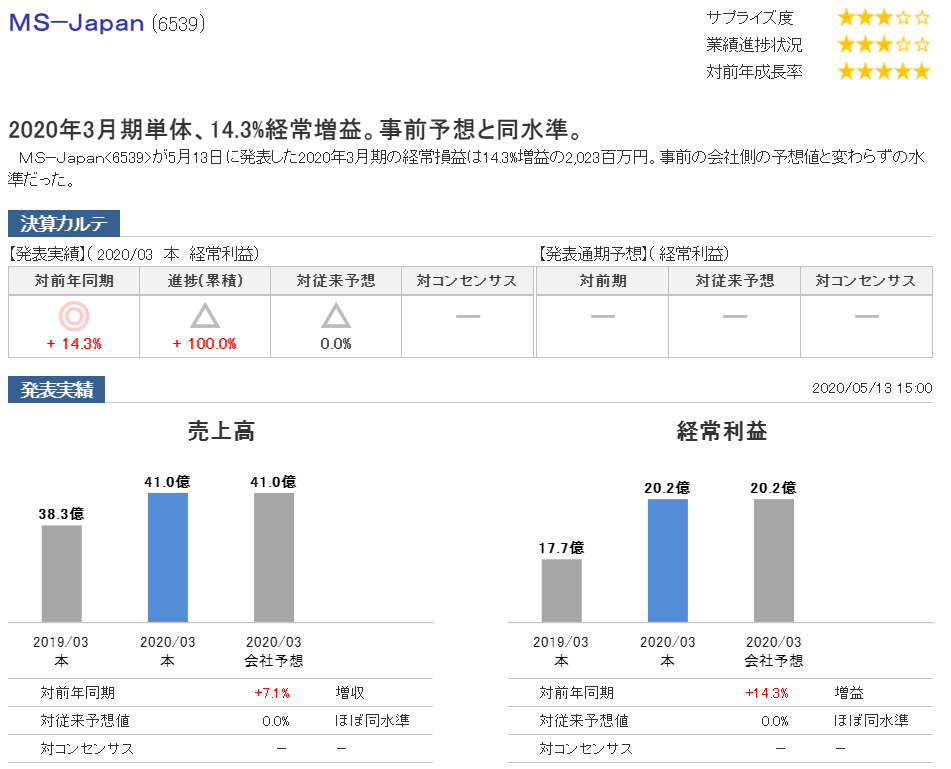Click 対従来予想値 row in 経常利益 table

point(721,721)
